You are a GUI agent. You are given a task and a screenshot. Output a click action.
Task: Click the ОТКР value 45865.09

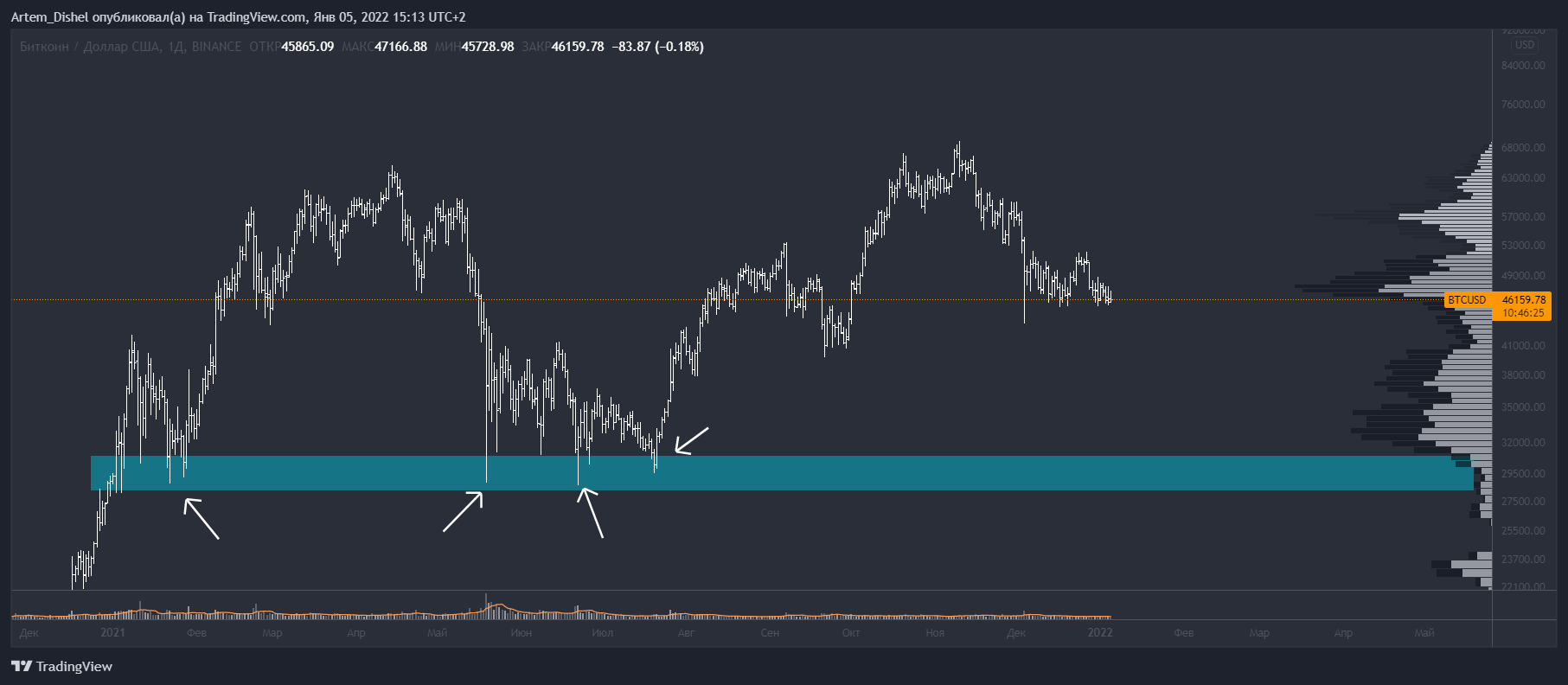tap(308, 47)
